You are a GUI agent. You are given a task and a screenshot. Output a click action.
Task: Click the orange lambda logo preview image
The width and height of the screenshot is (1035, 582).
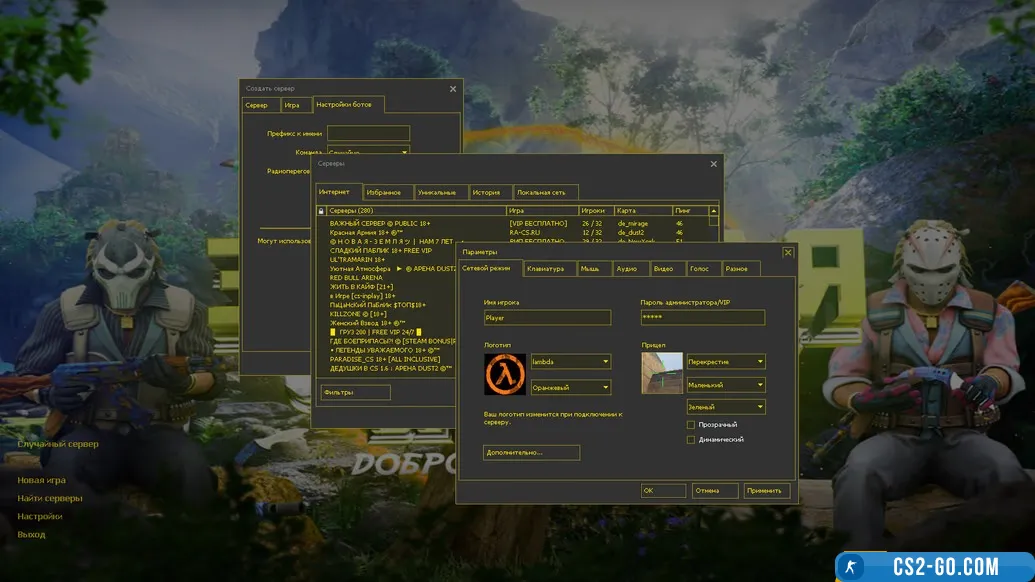point(504,374)
